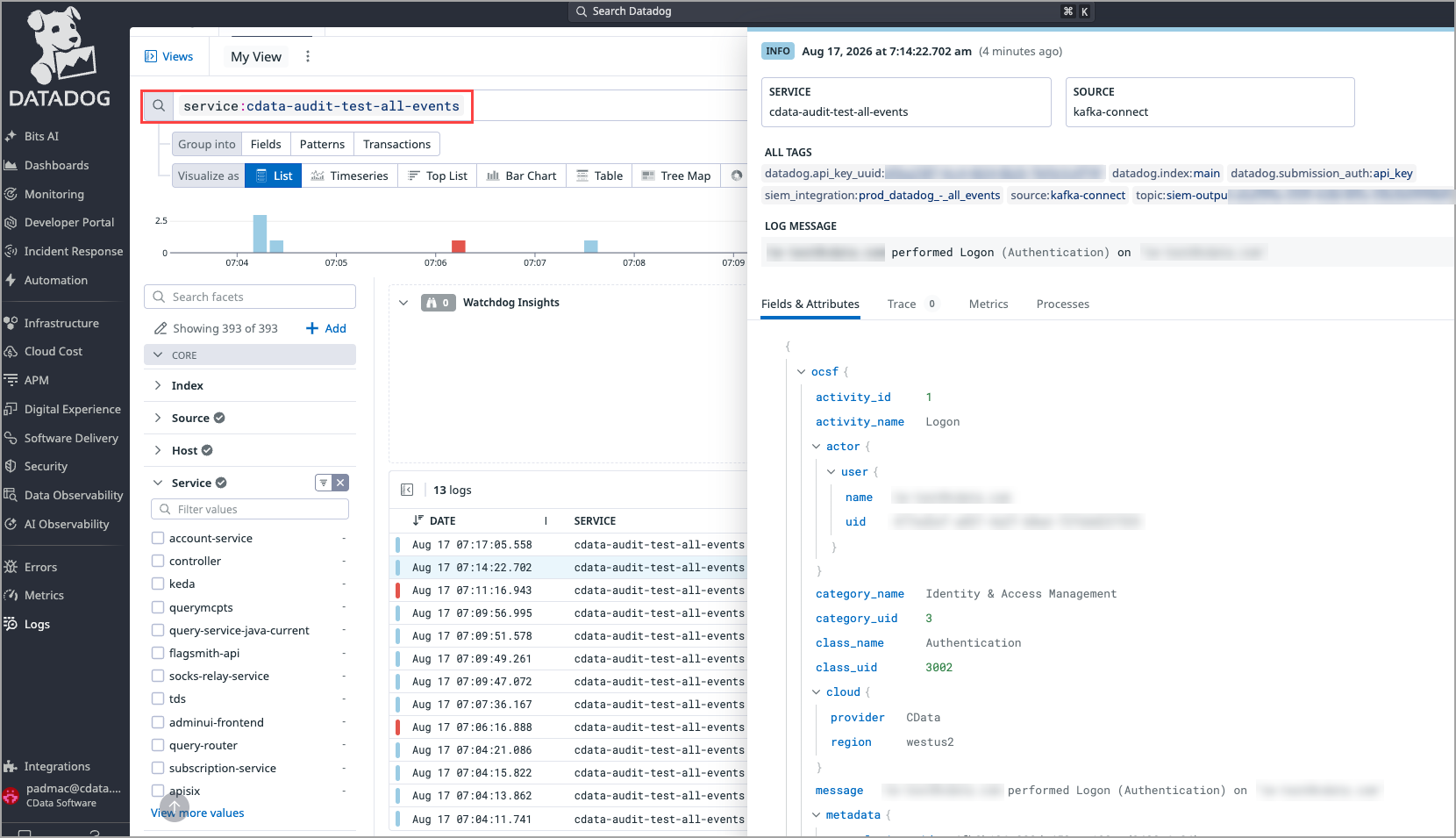Check the socks-relay-service checkbox
Image resolution: width=1456 pixels, height=838 pixels.
158,676
